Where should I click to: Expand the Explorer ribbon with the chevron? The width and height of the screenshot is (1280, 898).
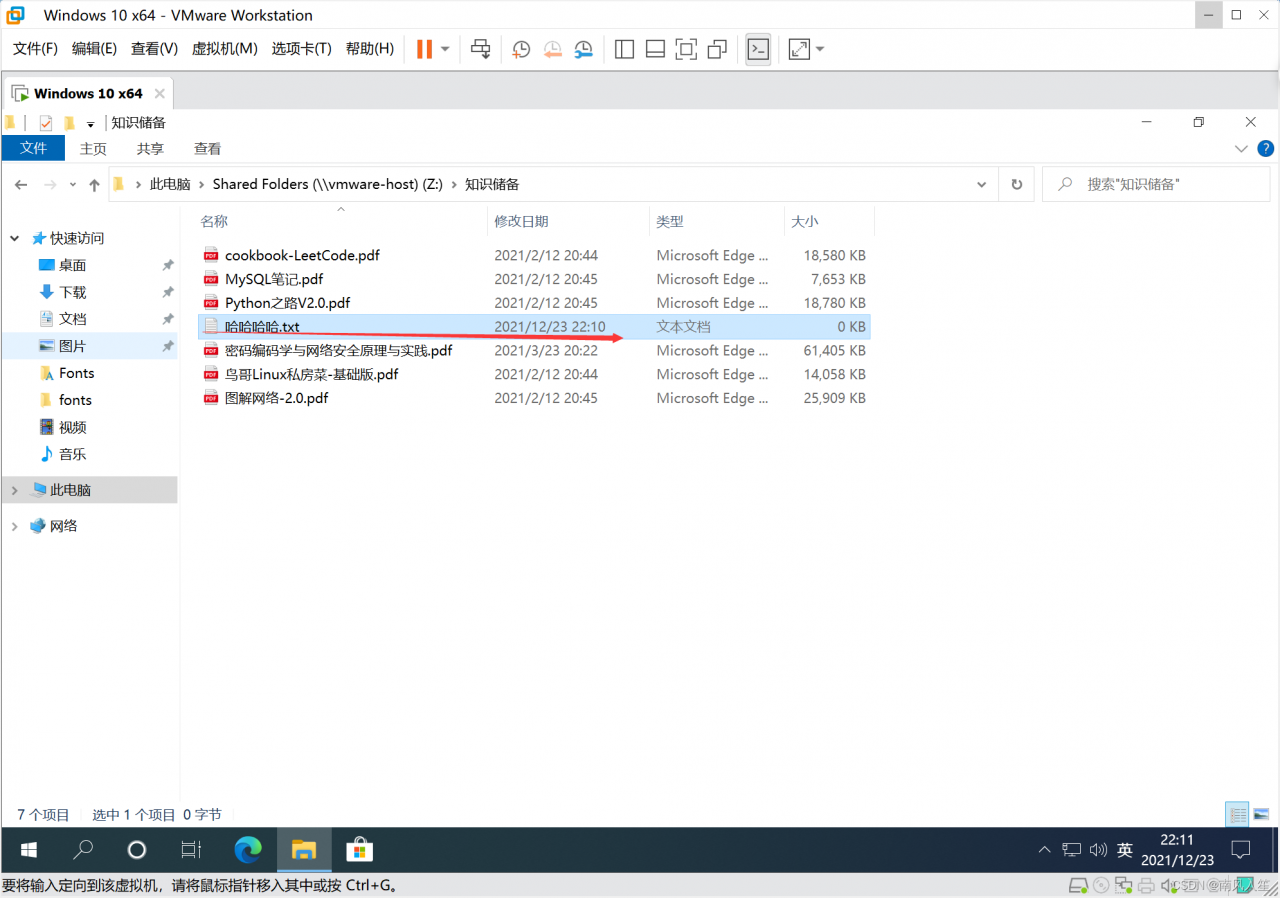pos(1241,148)
